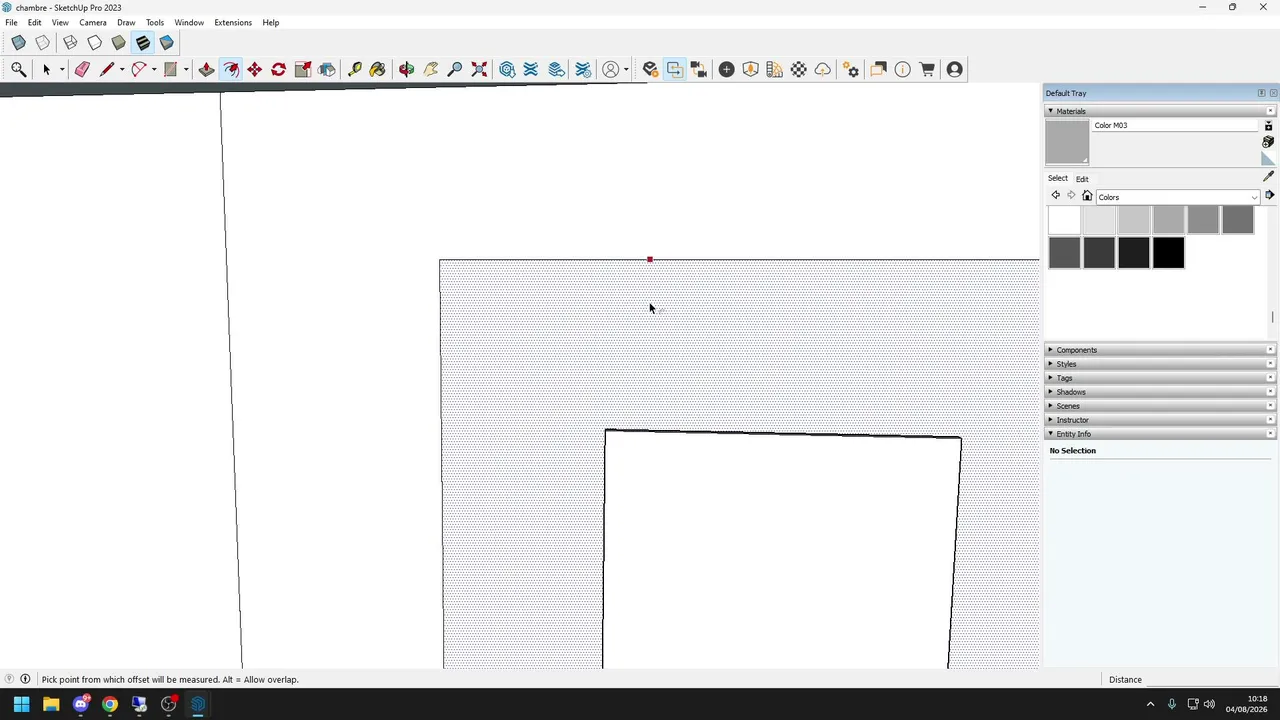Expand the Instructor panel
This screenshot has height=720, width=1280.
pyautogui.click(x=1159, y=420)
